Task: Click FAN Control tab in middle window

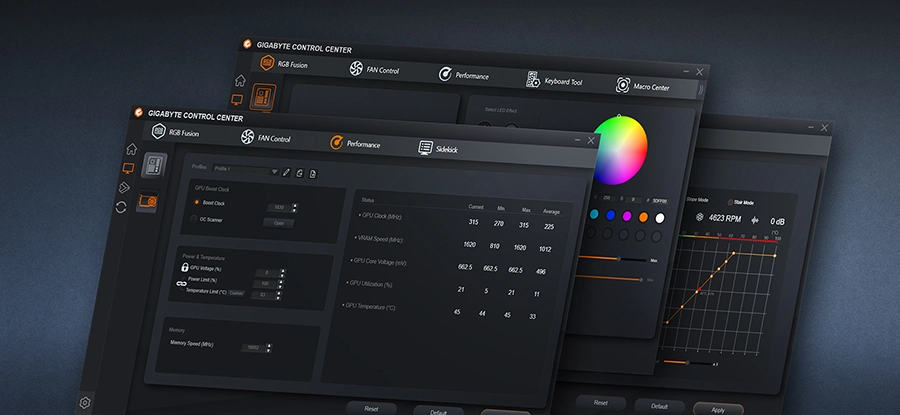Action: pyautogui.click(x=374, y=69)
